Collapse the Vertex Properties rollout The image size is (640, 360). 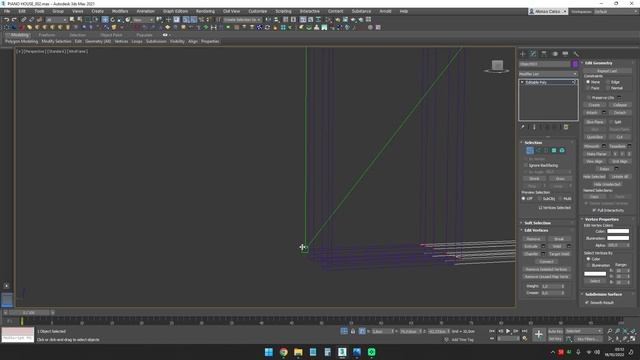tap(602, 219)
